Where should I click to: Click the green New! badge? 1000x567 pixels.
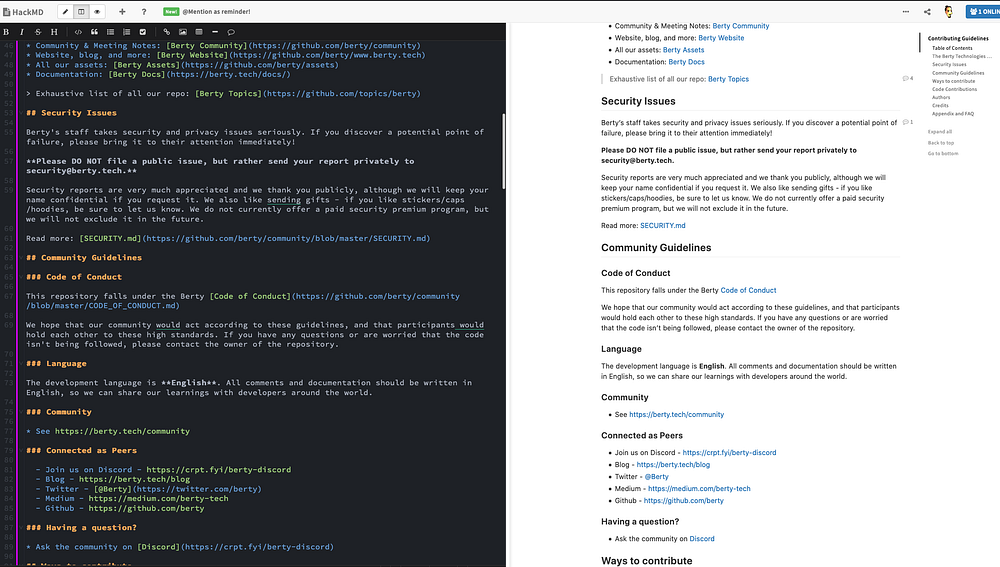coord(171,11)
